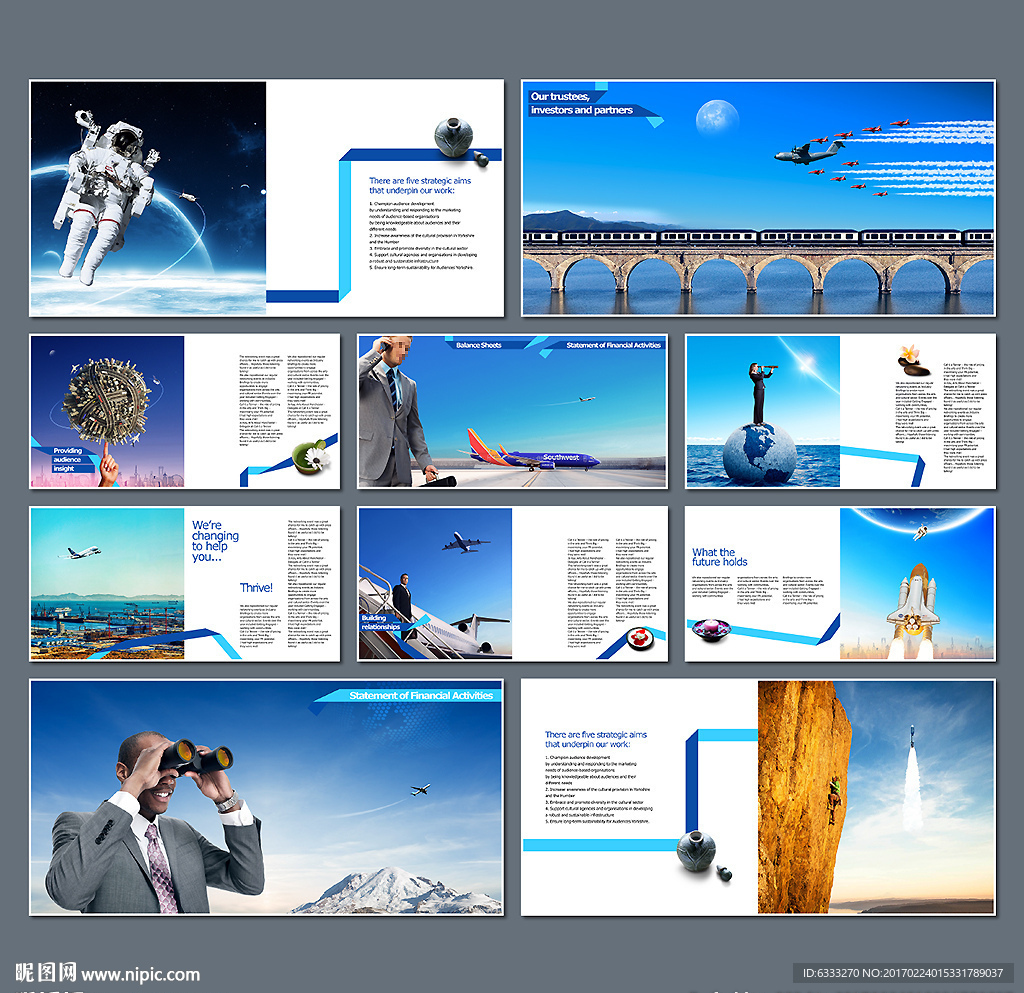1024x993 pixels.
Task: Click the vase image on astronaut spread
Action: pos(455,138)
